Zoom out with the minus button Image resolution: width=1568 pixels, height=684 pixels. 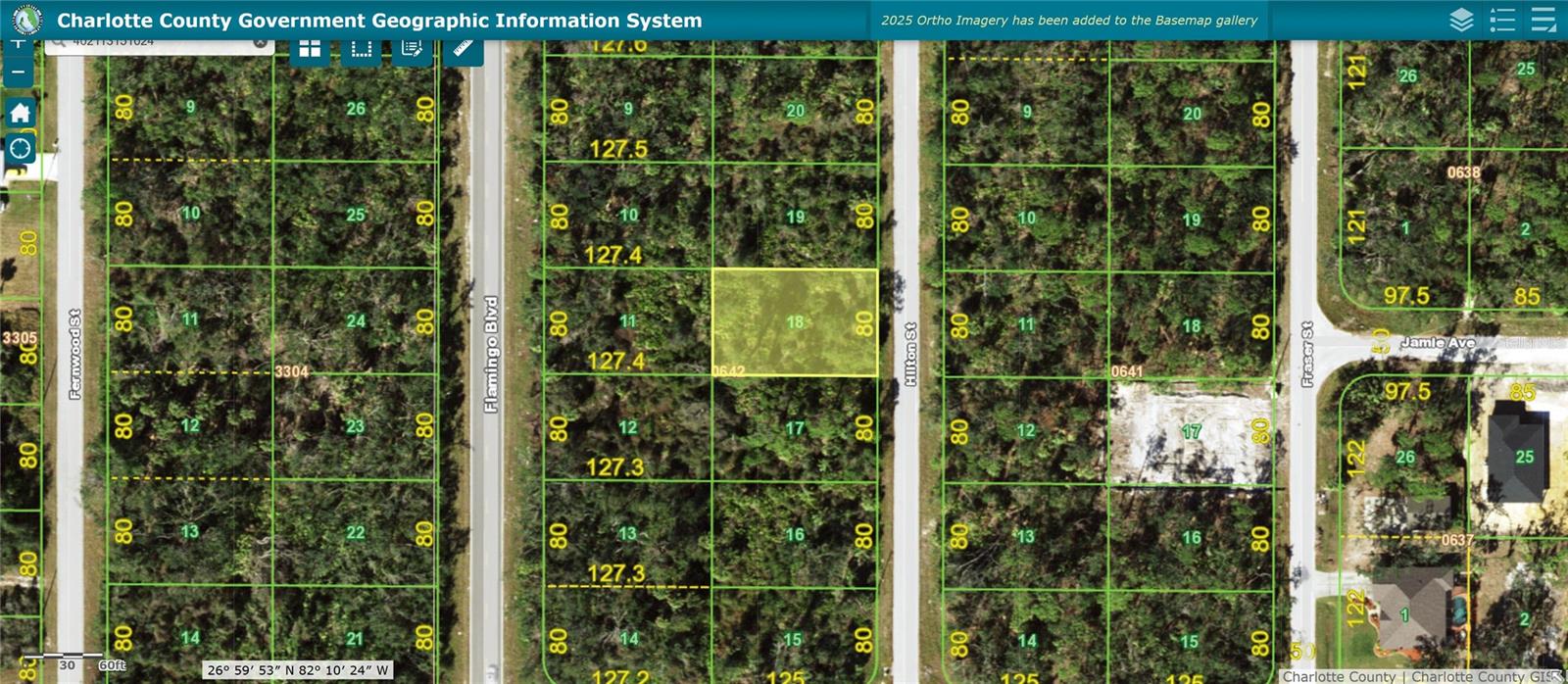pyautogui.click(x=19, y=73)
